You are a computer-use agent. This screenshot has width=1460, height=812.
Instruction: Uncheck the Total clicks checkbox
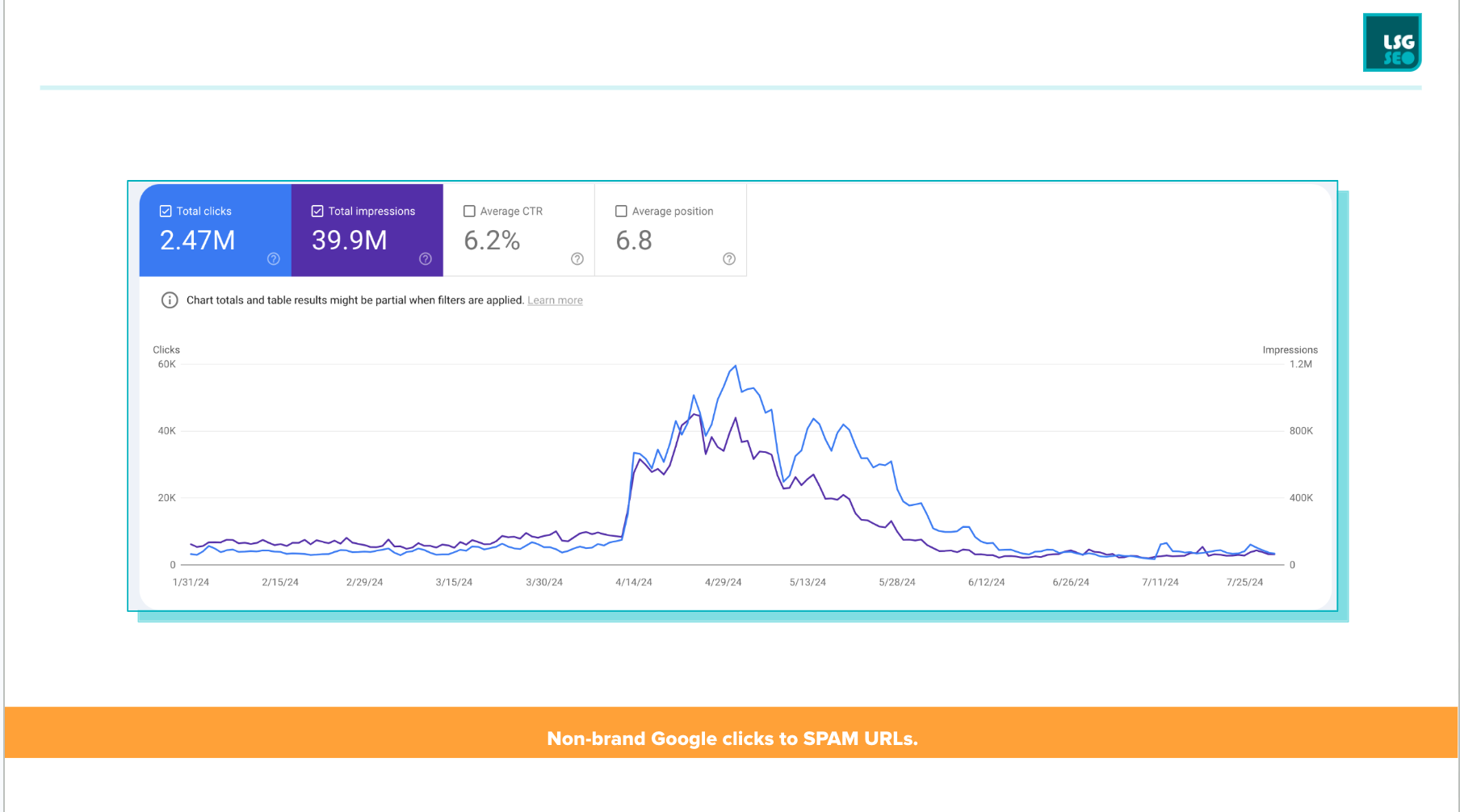click(x=166, y=211)
